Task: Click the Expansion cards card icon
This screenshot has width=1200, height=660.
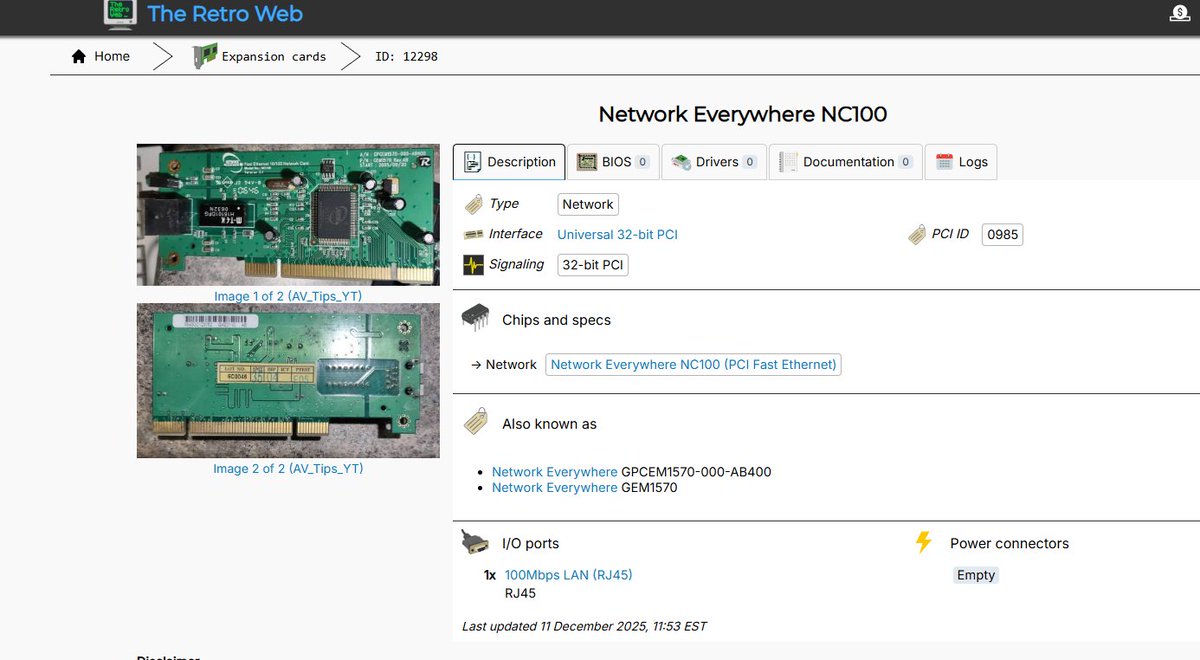Action: pos(205,56)
